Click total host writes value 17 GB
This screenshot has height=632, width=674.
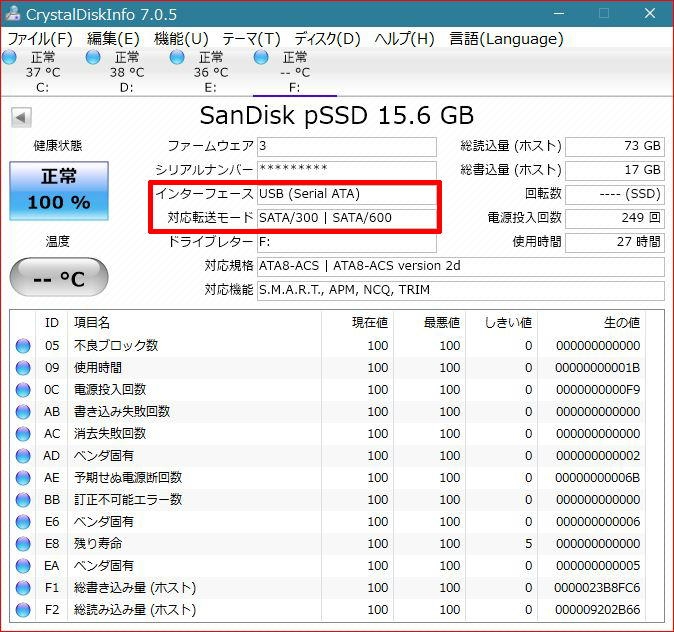tap(615, 171)
